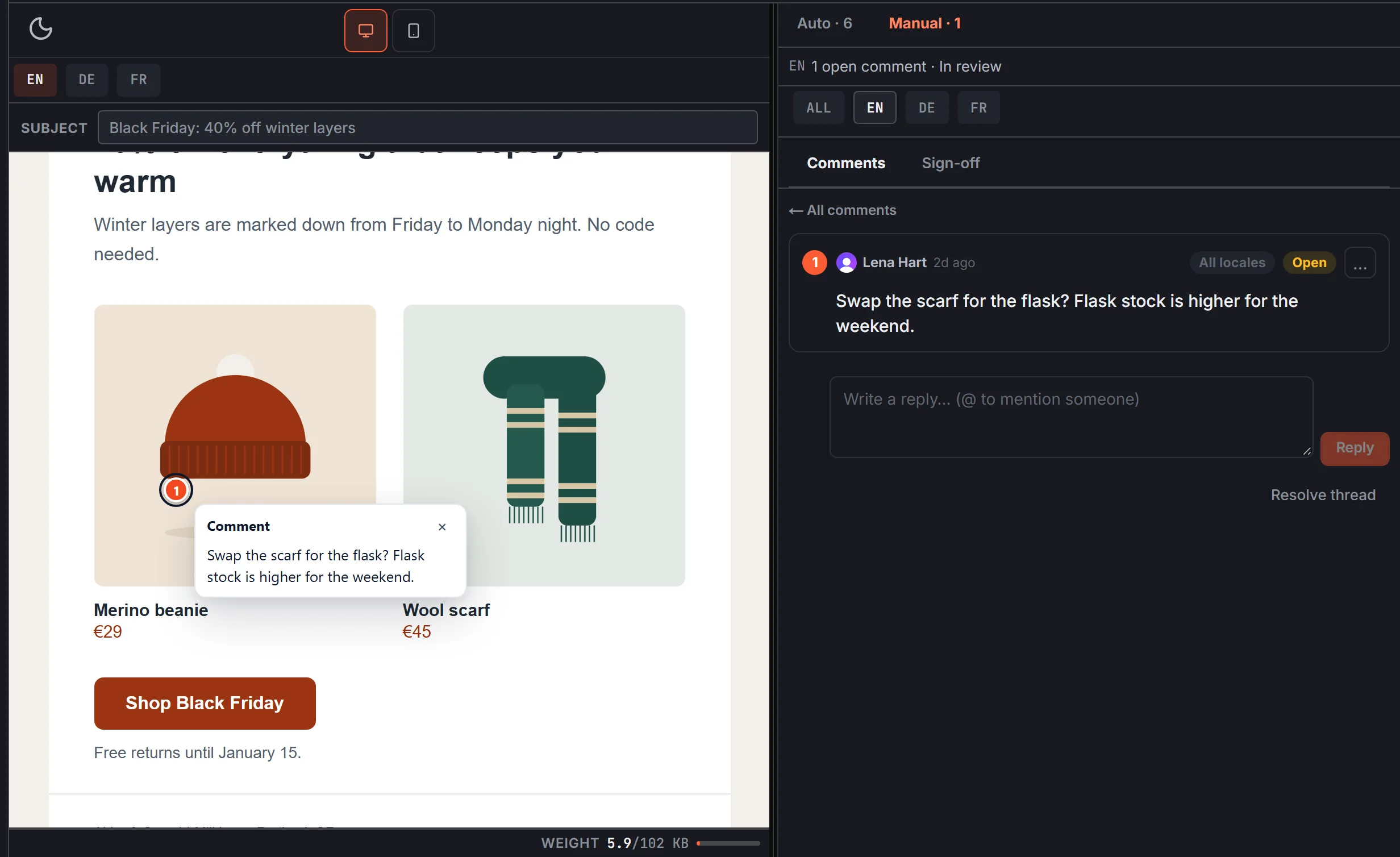The height and width of the screenshot is (857, 1400).
Task: Switch to the Sign-off tab
Action: (951, 163)
